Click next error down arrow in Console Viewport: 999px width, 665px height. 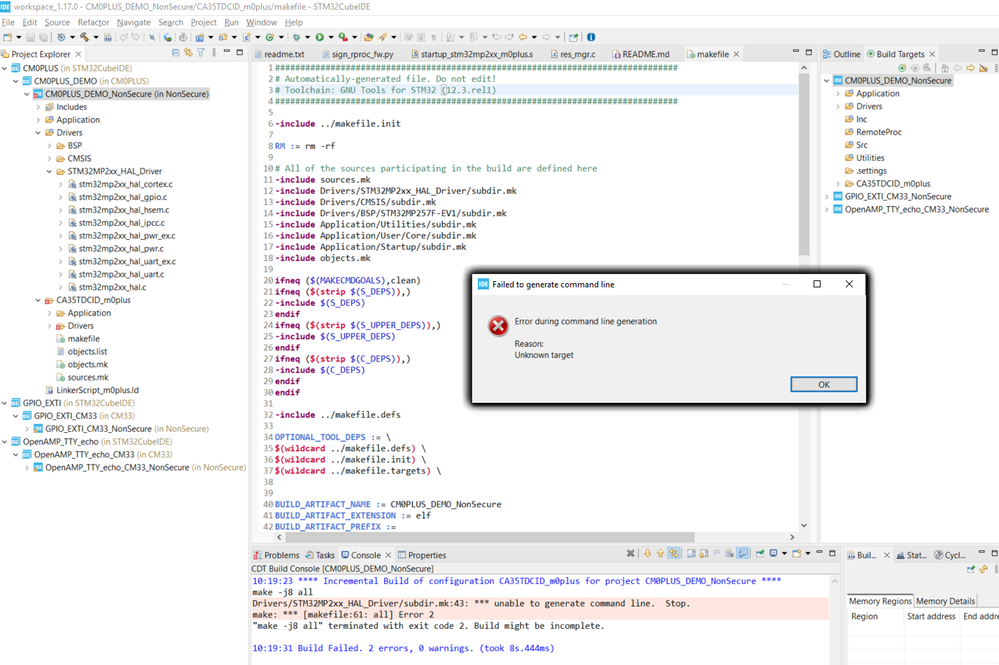(x=647, y=554)
